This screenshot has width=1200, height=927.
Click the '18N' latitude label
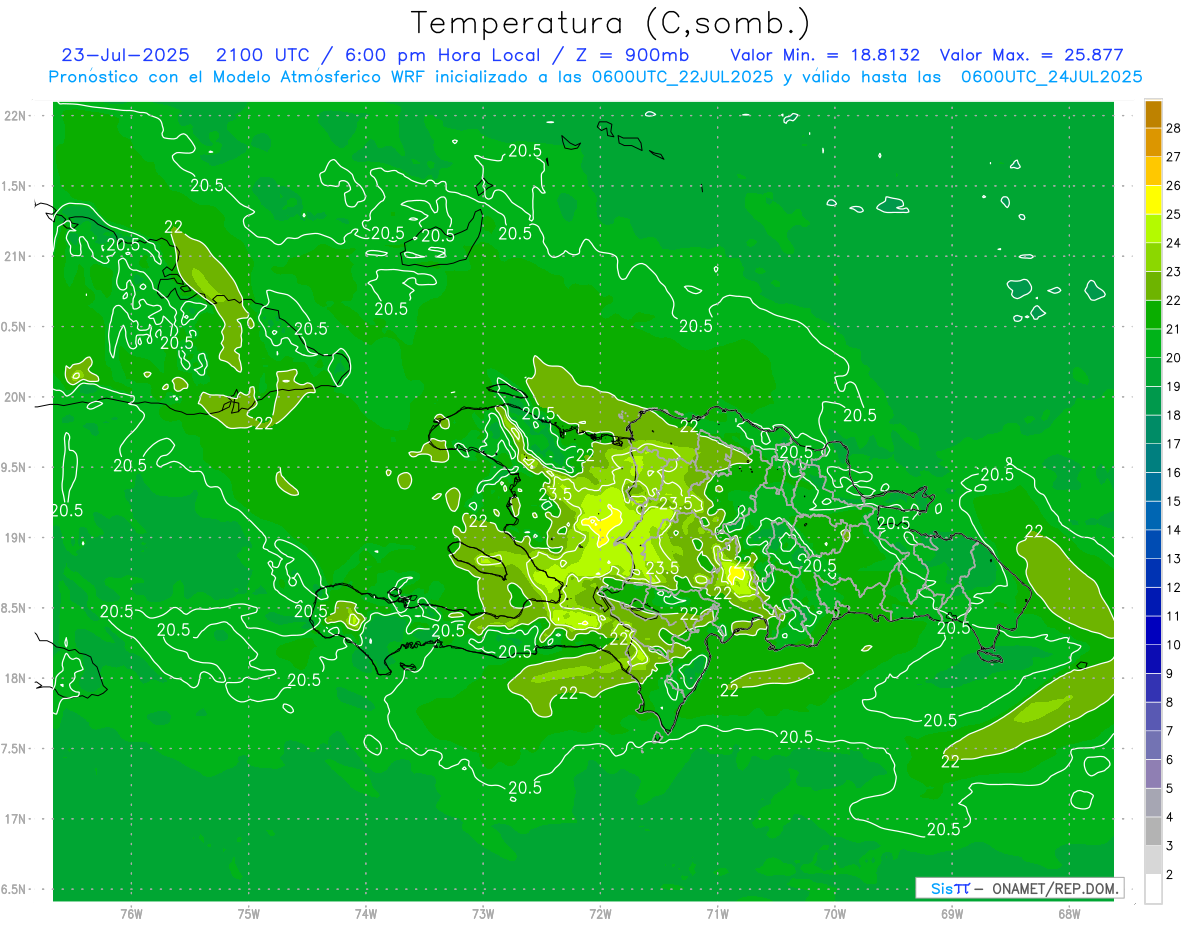[x=16, y=678]
